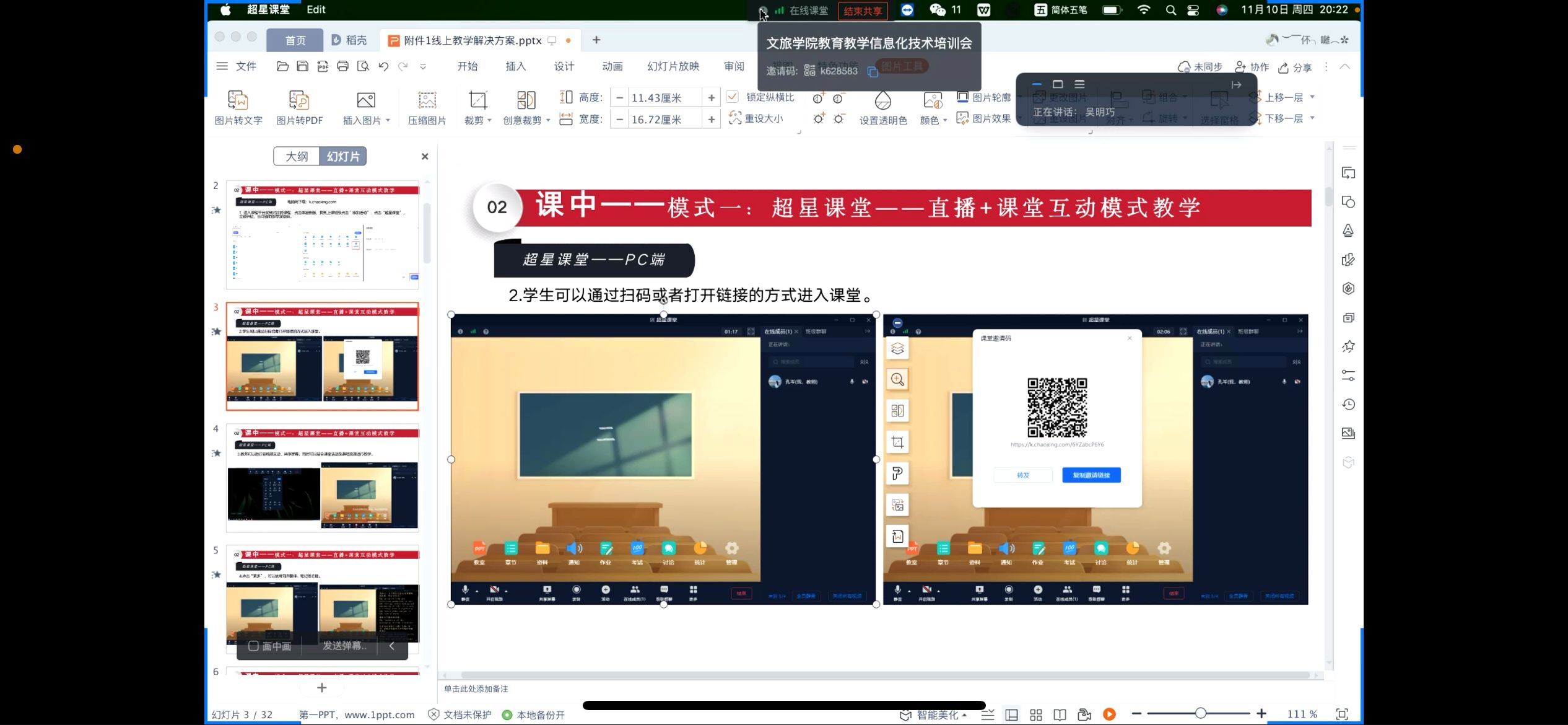Switch to the 稻壳 tab
This screenshot has height=725, width=1568.
(349, 40)
